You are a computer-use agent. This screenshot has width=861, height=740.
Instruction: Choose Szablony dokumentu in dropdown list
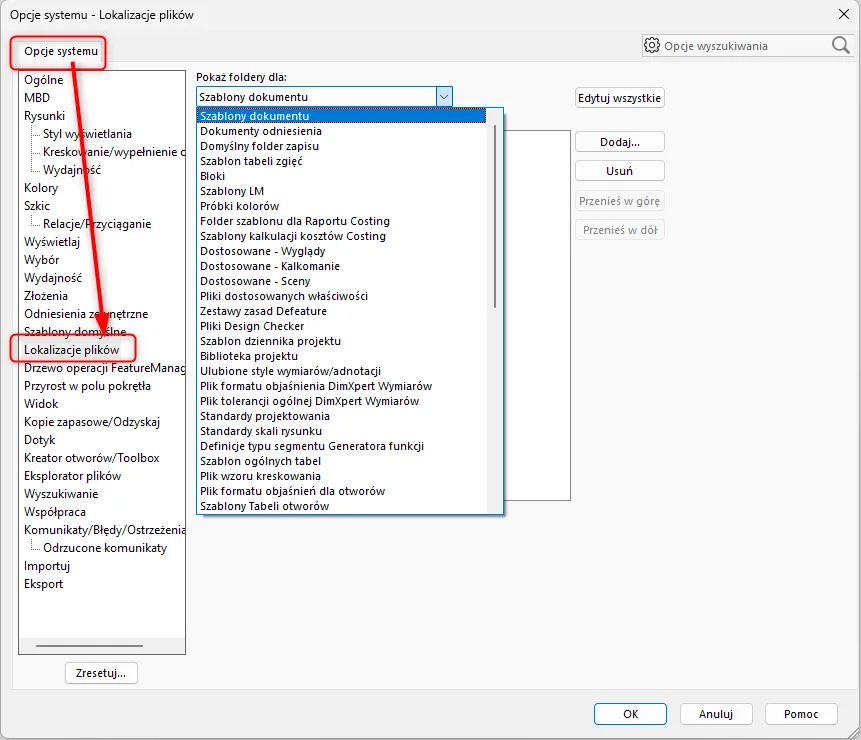pyautogui.click(x=342, y=116)
